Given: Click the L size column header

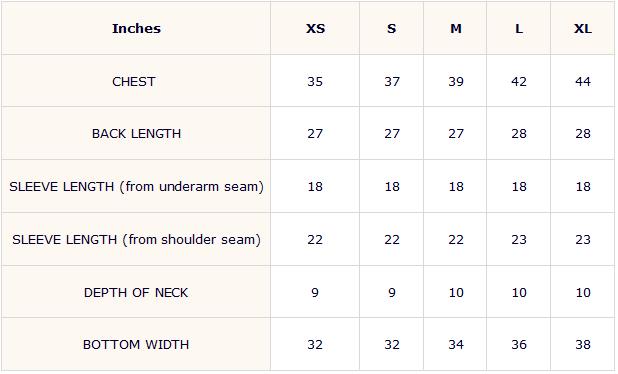Looking at the screenshot, I should pyautogui.click(x=519, y=28).
